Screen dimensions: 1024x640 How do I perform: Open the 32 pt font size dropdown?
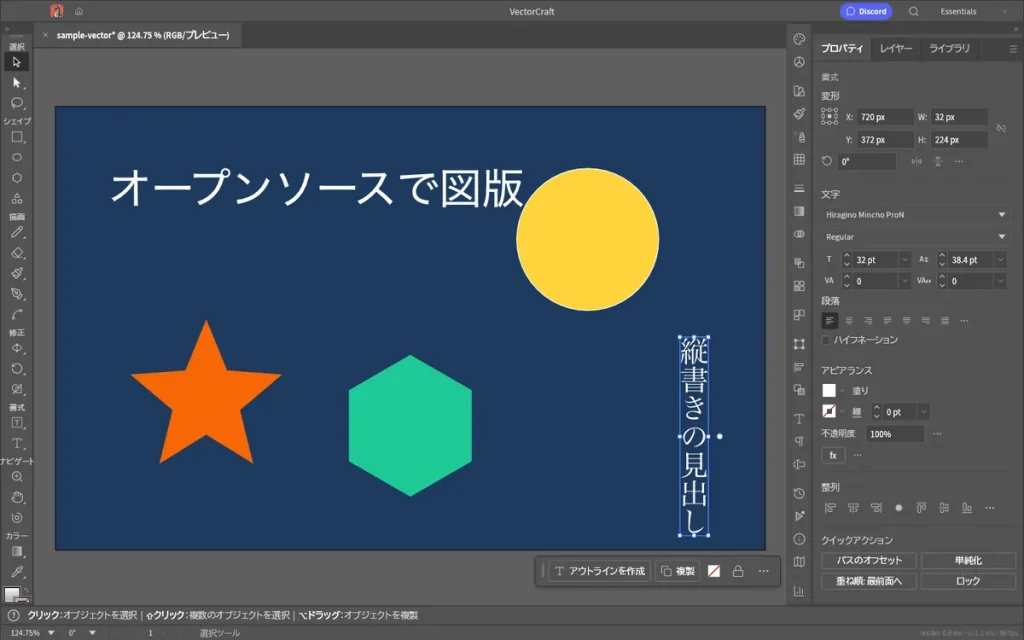click(x=904, y=260)
